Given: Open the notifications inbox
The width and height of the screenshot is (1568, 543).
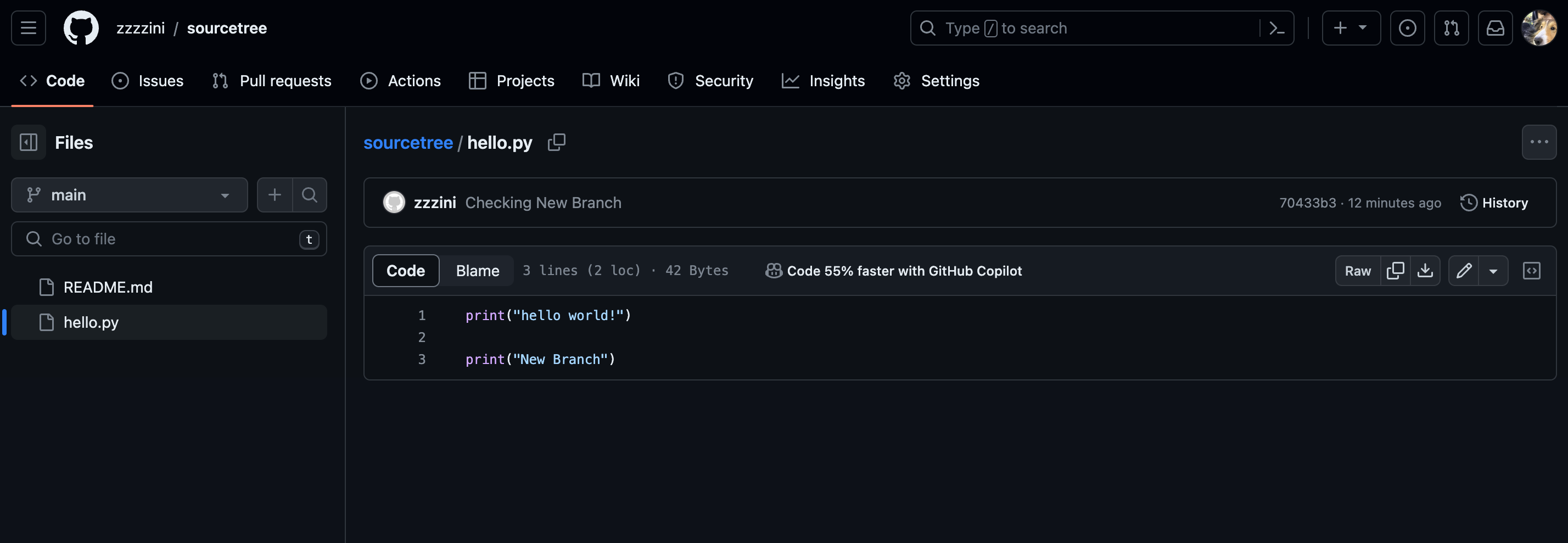Looking at the screenshot, I should pyautogui.click(x=1495, y=28).
